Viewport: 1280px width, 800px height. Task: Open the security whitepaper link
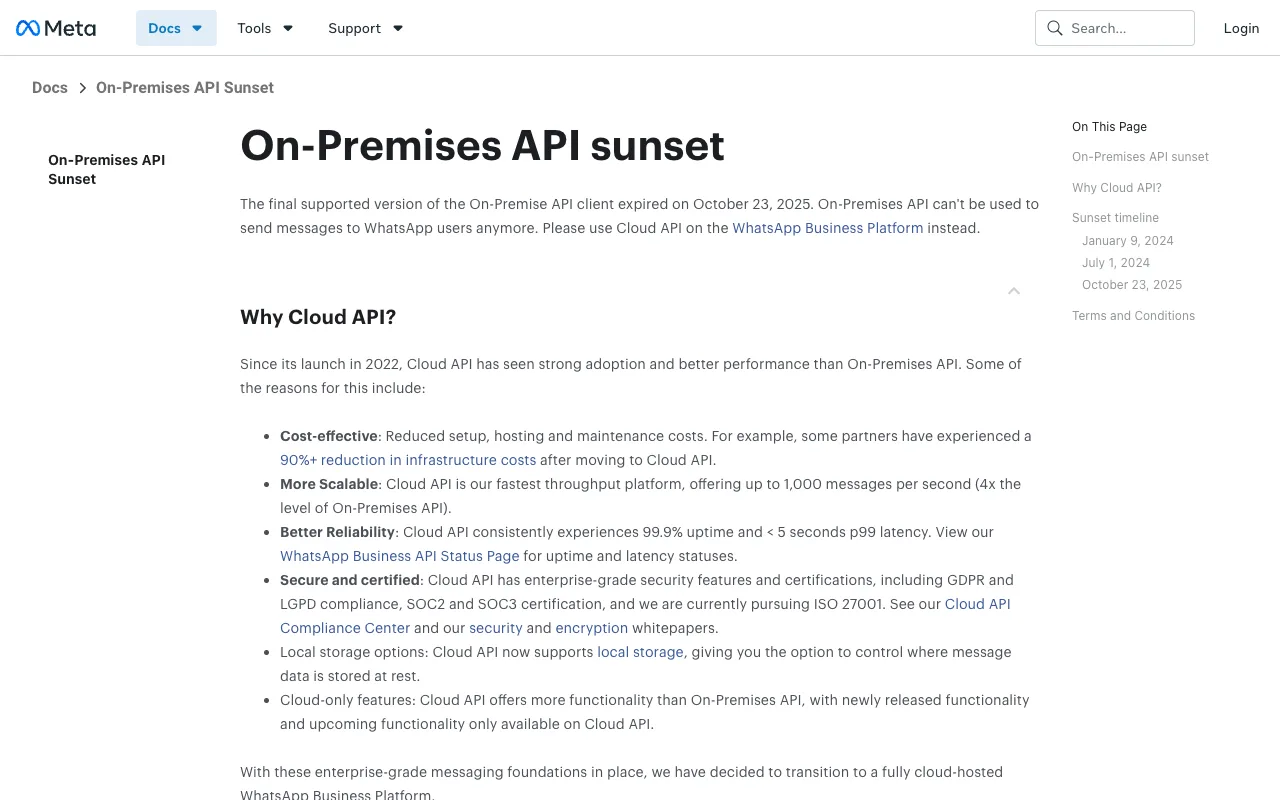pyautogui.click(x=496, y=628)
